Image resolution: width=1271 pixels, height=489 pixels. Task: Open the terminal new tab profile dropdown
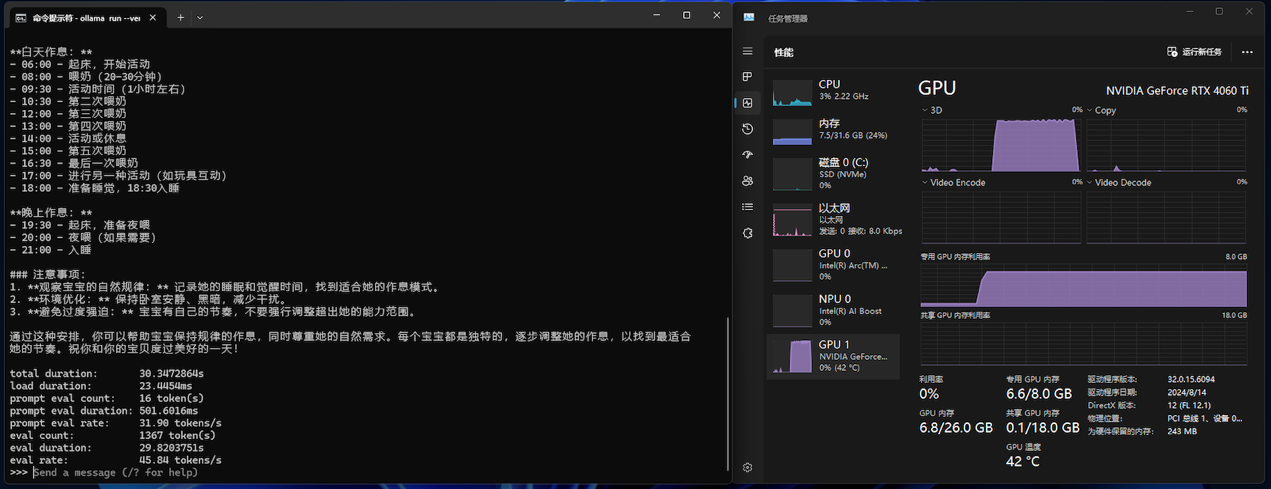pyautogui.click(x=200, y=17)
